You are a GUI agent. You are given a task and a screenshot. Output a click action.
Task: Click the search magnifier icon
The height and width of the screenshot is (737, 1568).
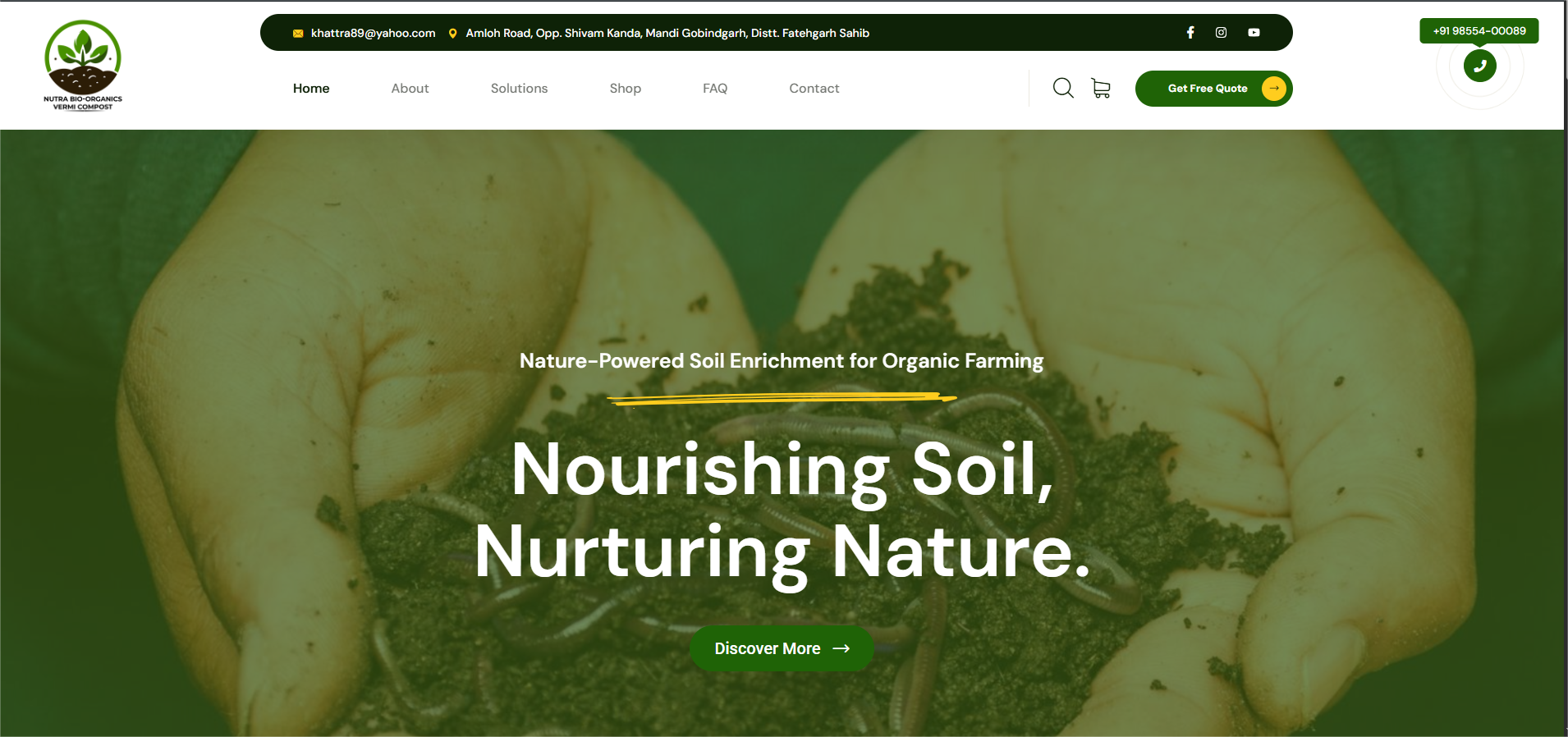1063,88
